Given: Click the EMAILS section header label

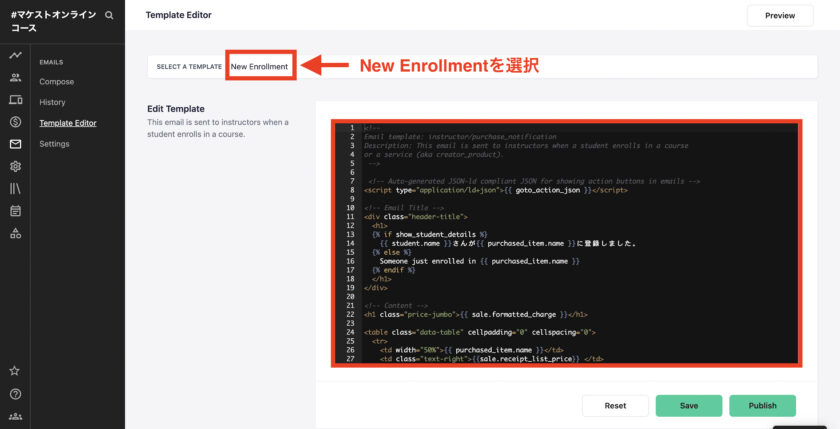Looking at the screenshot, I should click(x=51, y=62).
